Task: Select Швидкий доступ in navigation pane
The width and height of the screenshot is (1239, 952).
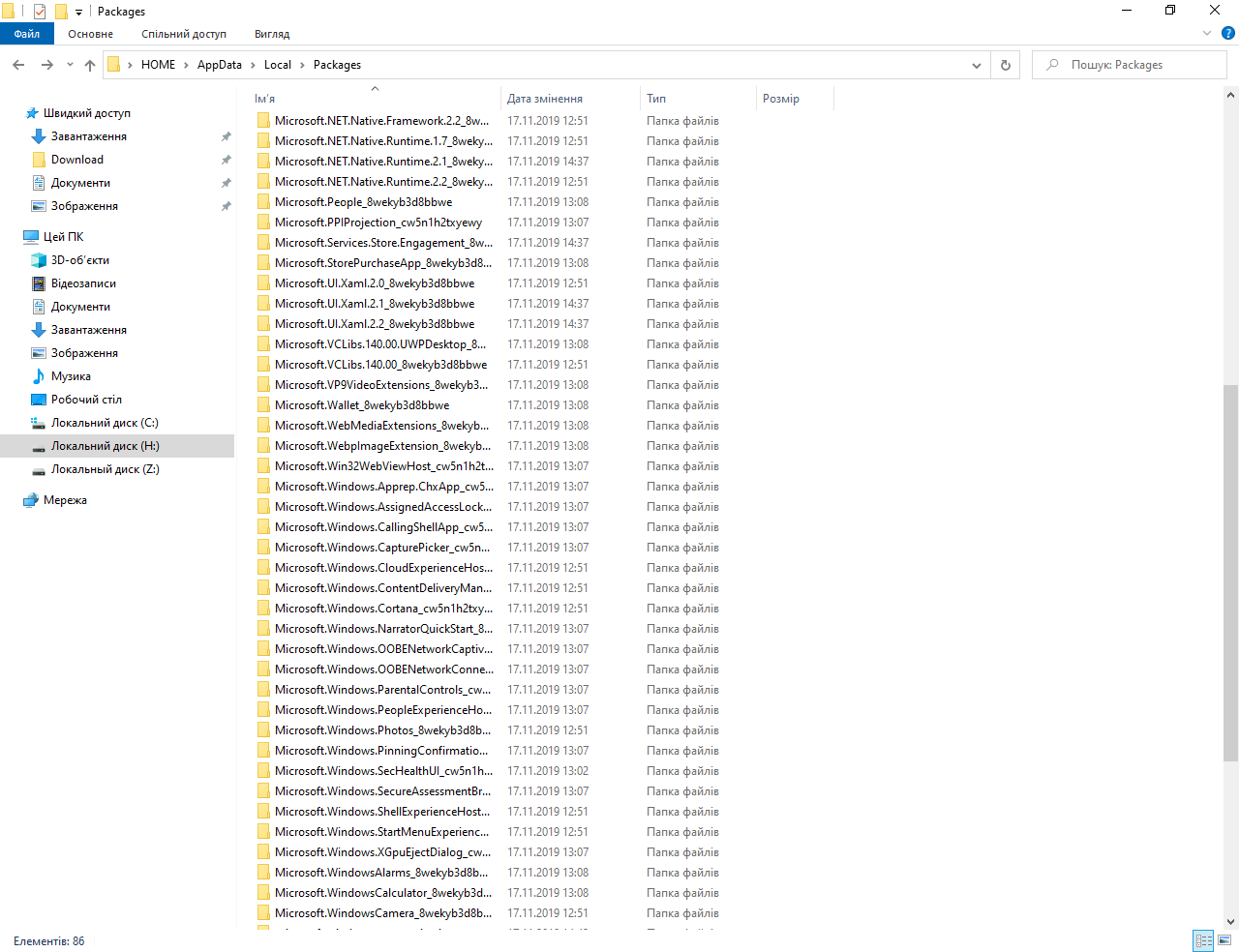Action: tap(86, 113)
